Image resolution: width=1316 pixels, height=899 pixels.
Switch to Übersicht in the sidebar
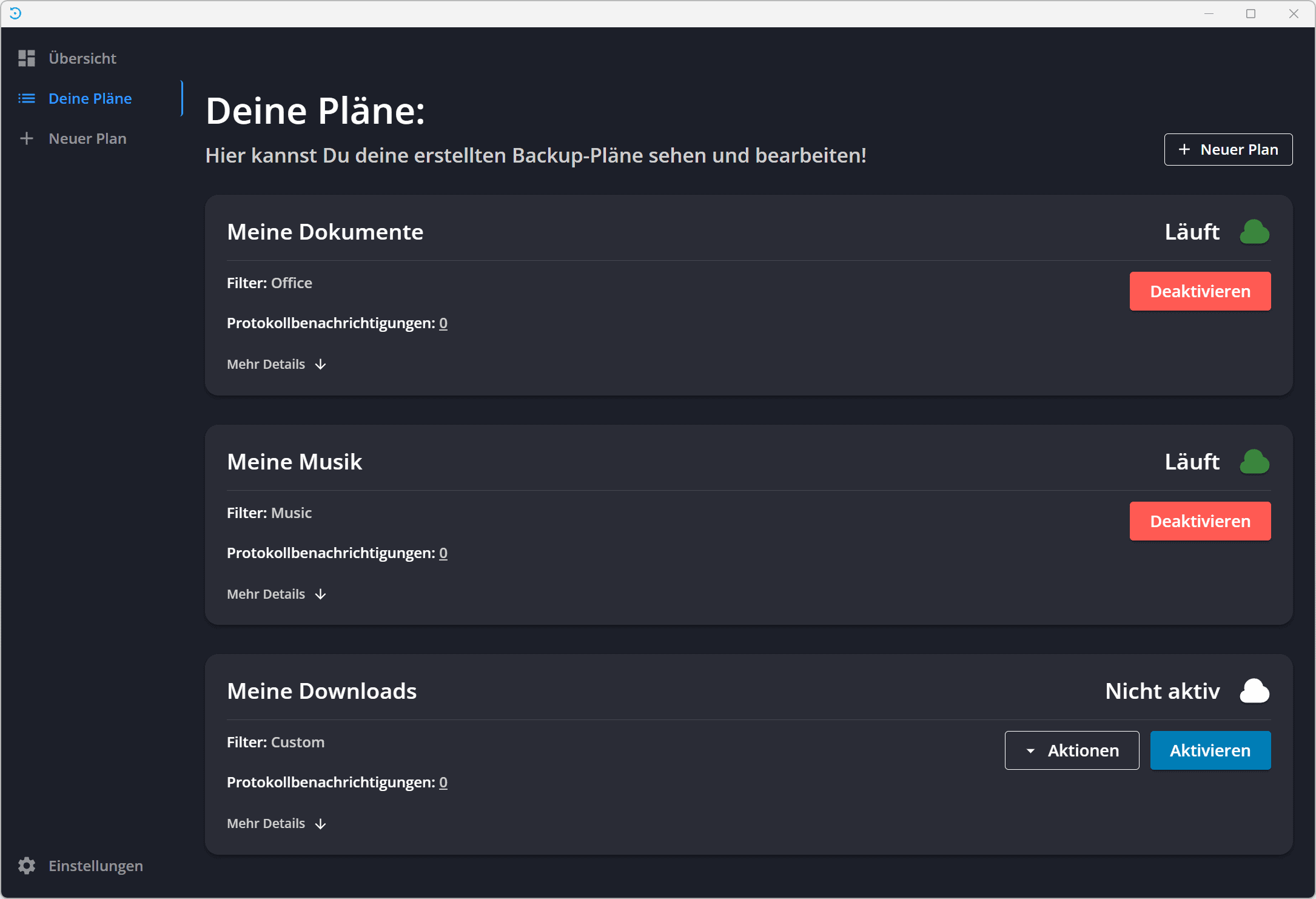82,58
